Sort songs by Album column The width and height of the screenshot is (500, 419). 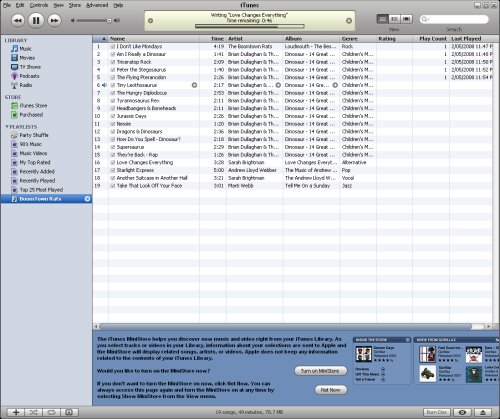tap(311, 39)
